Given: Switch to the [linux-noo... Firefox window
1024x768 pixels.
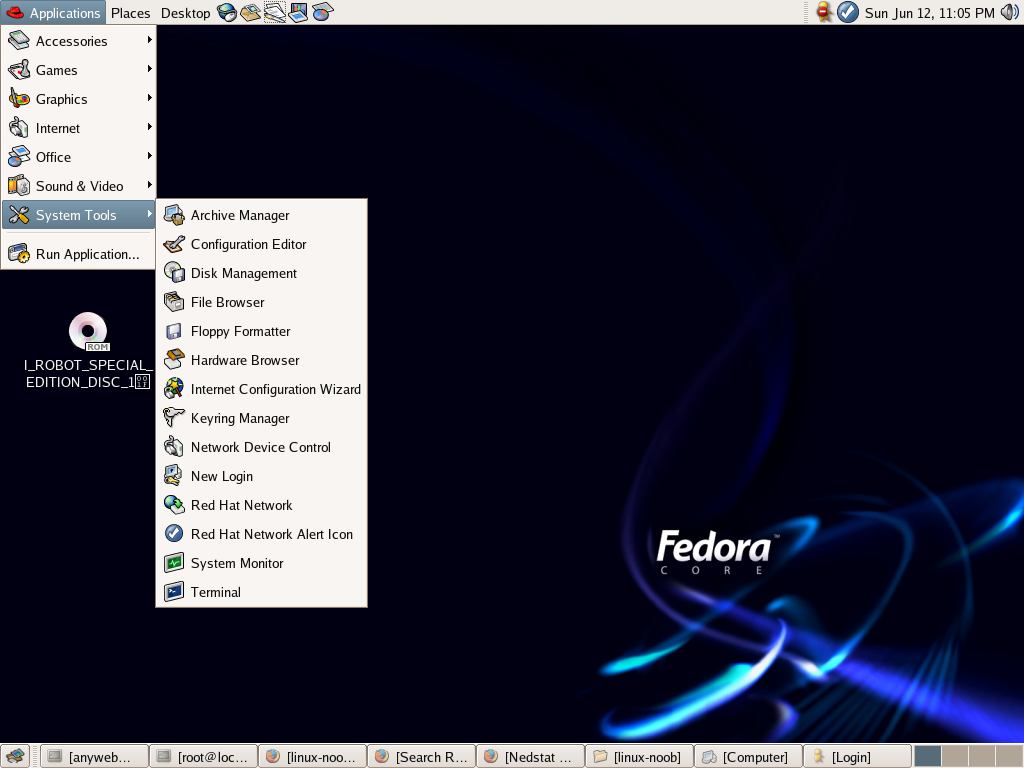Looking at the screenshot, I should click(313, 757).
